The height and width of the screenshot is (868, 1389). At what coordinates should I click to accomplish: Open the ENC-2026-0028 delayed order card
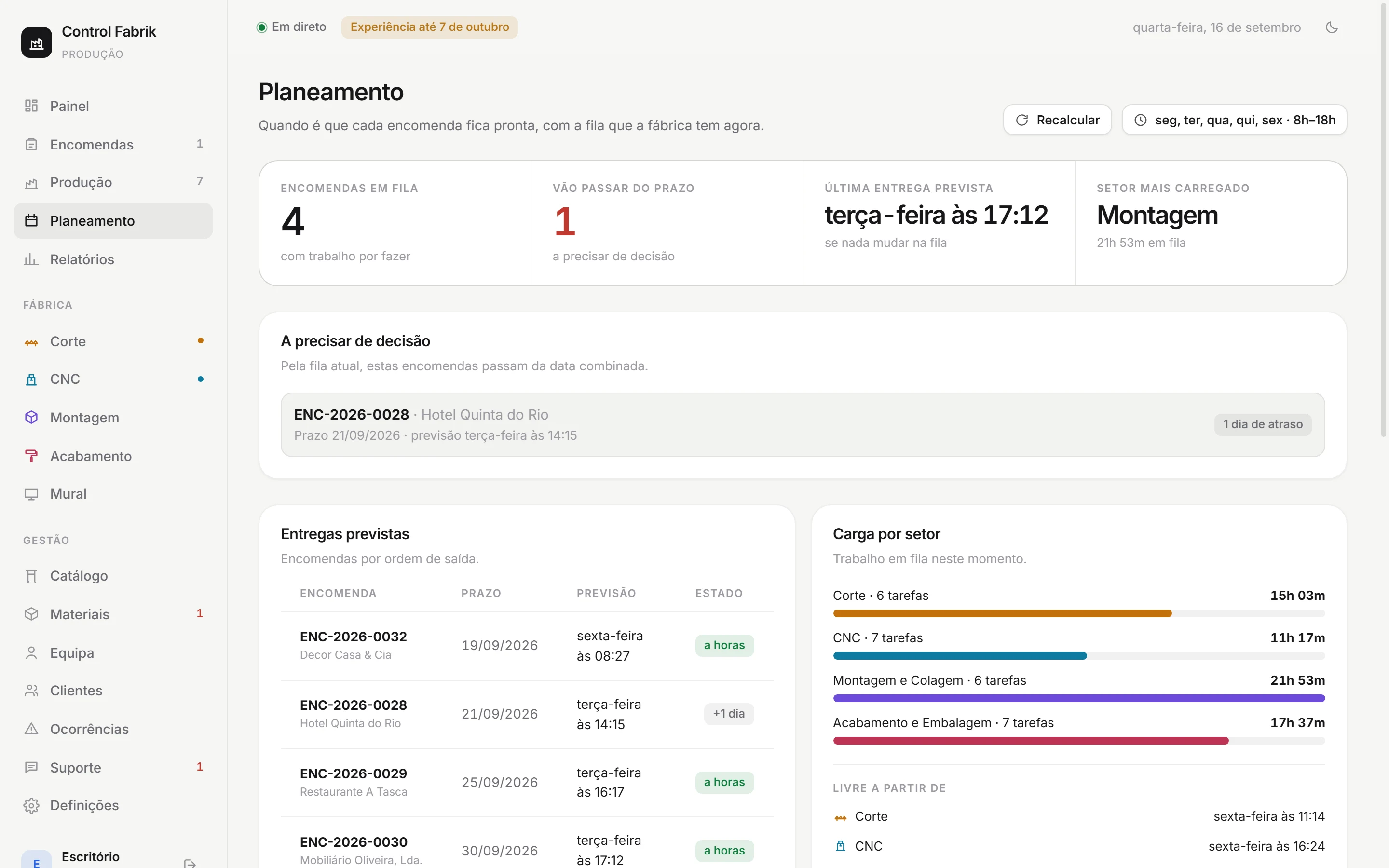(x=803, y=425)
